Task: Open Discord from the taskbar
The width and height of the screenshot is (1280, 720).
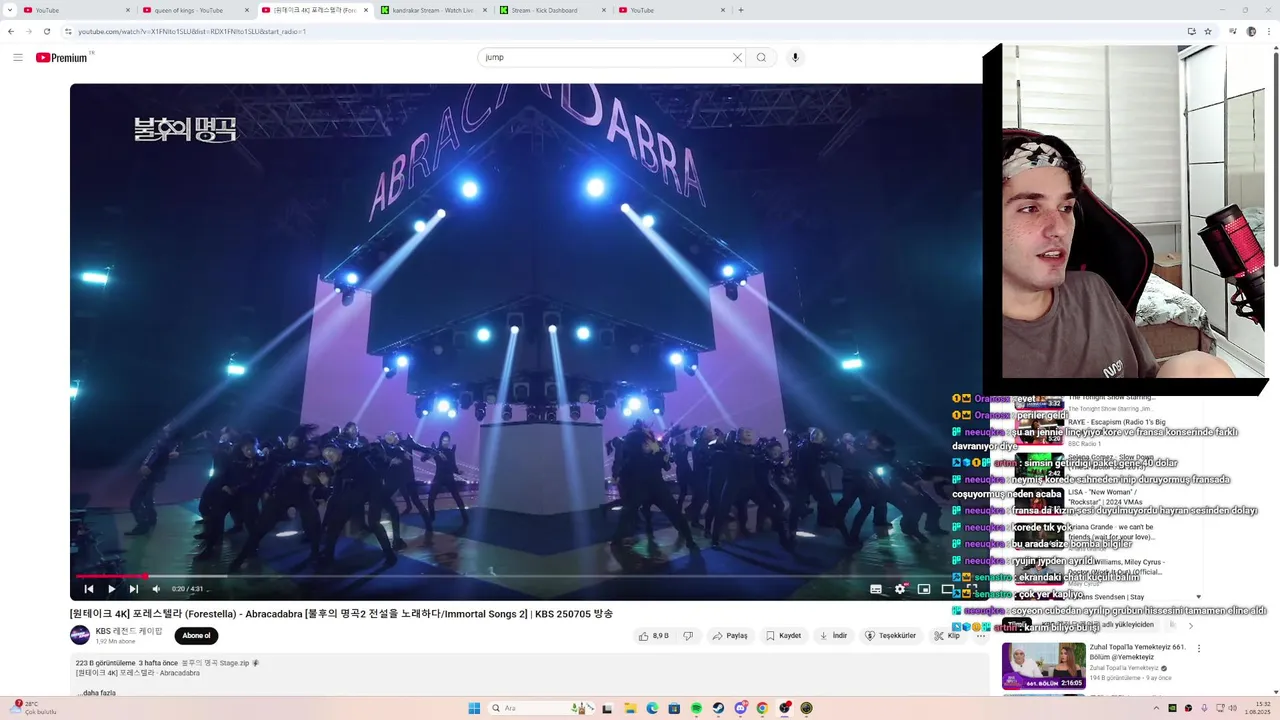Action: pos(740,708)
